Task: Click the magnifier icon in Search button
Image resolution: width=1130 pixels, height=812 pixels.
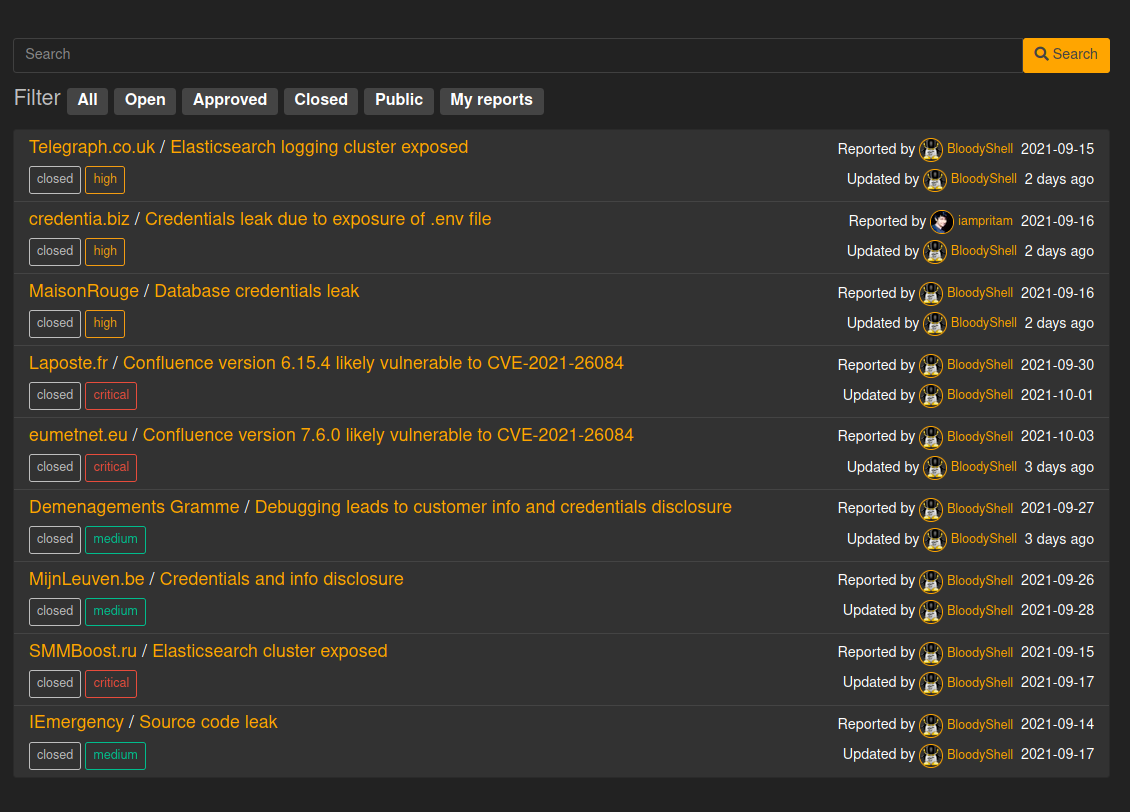Action: tap(1041, 54)
